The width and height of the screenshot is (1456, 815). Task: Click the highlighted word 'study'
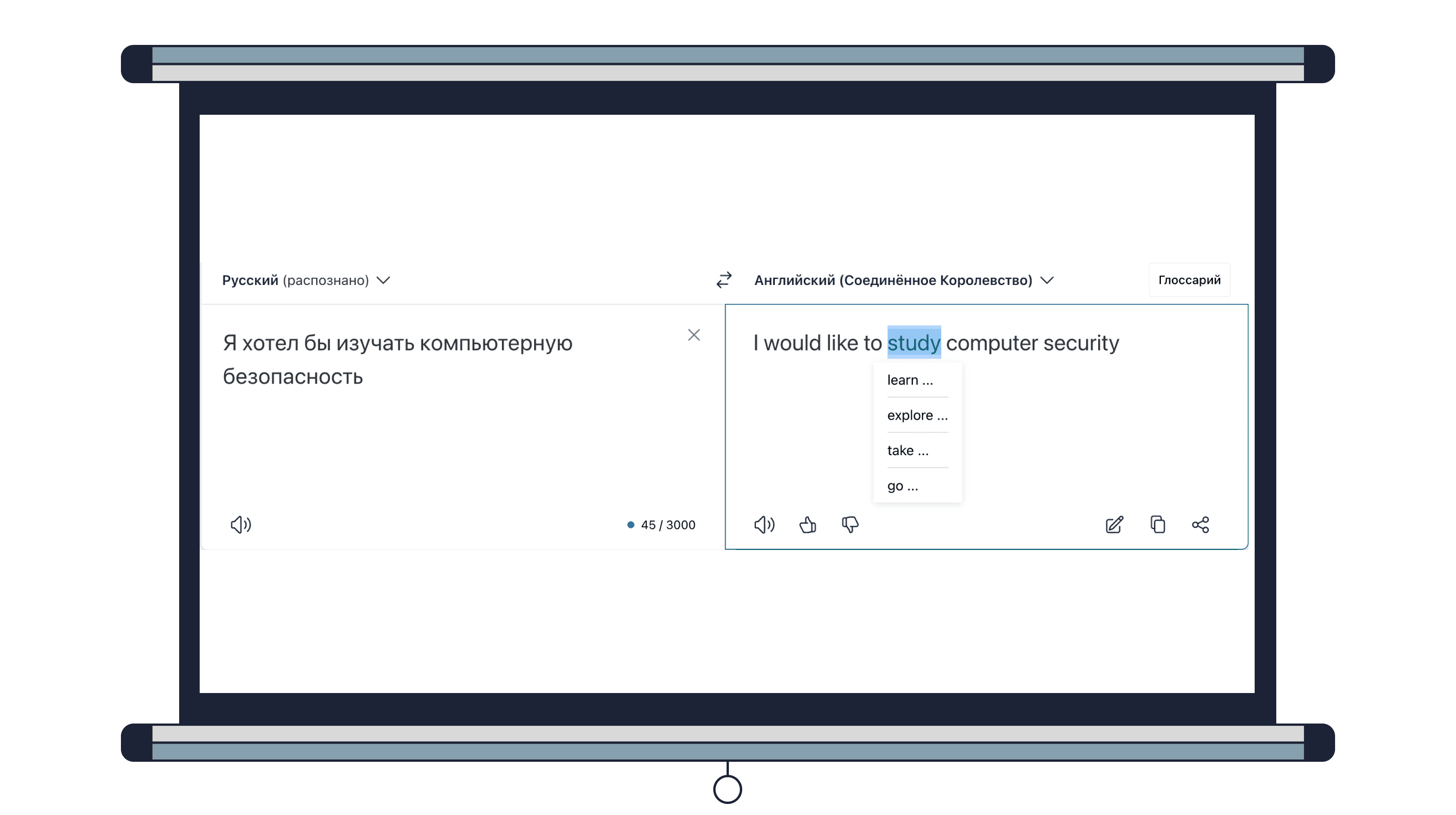[914, 343]
